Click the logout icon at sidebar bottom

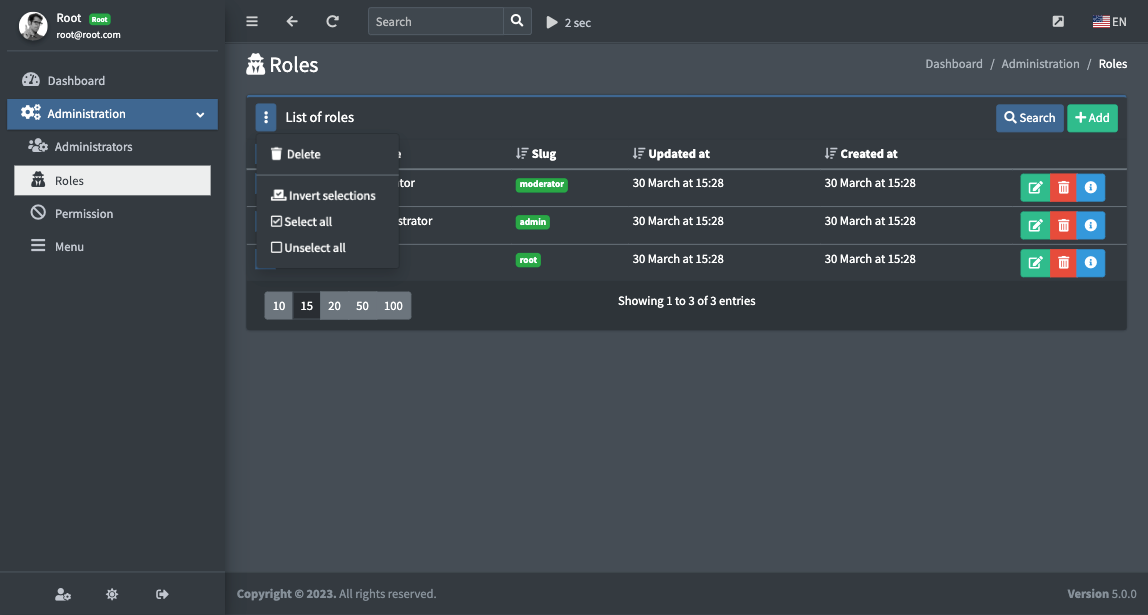[x=162, y=594]
